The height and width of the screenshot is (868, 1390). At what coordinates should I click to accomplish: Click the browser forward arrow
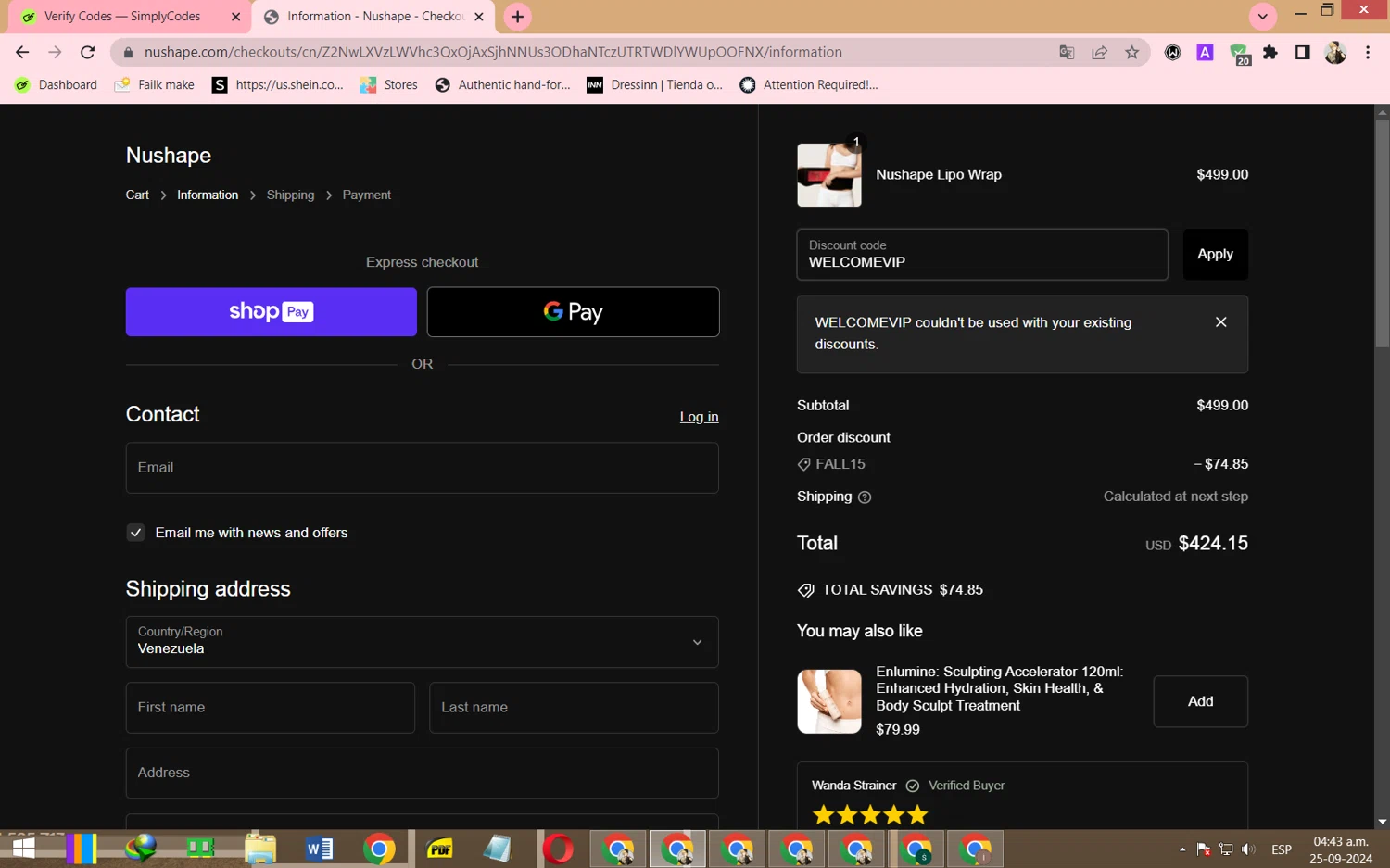55,53
